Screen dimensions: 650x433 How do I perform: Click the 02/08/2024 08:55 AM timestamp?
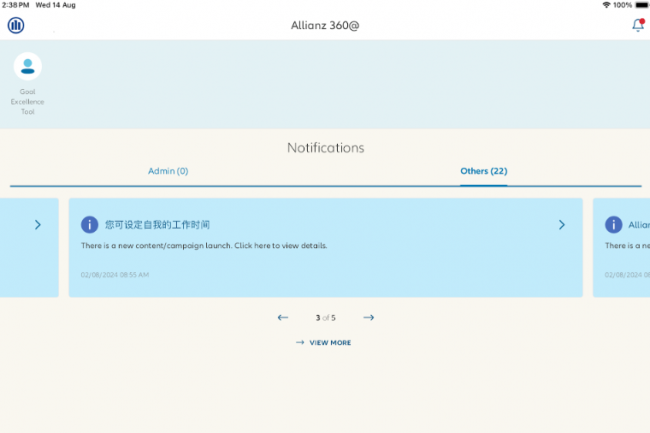click(x=115, y=274)
